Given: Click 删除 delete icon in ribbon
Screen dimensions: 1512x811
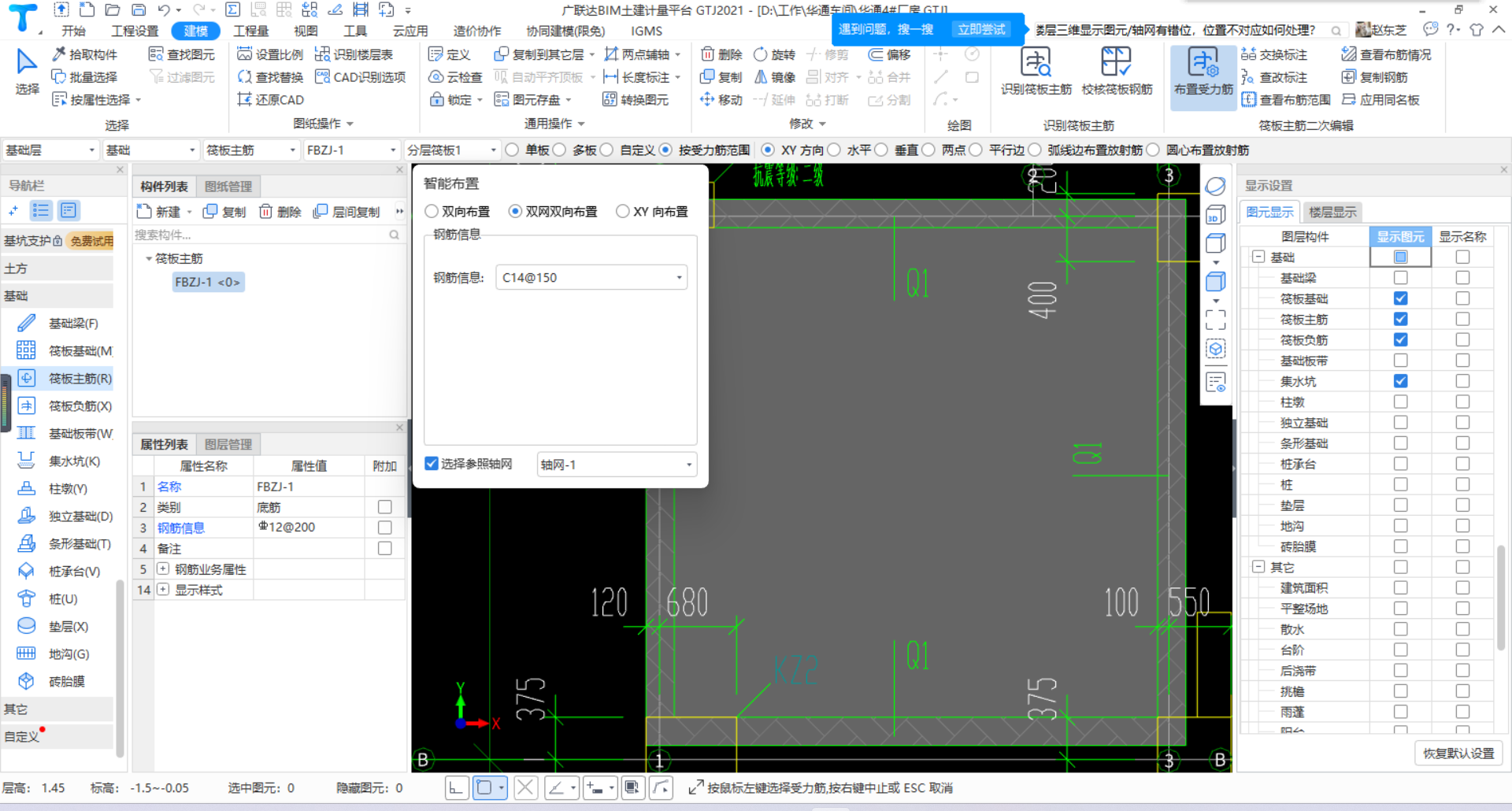Looking at the screenshot, I should (x=707, y=54).
